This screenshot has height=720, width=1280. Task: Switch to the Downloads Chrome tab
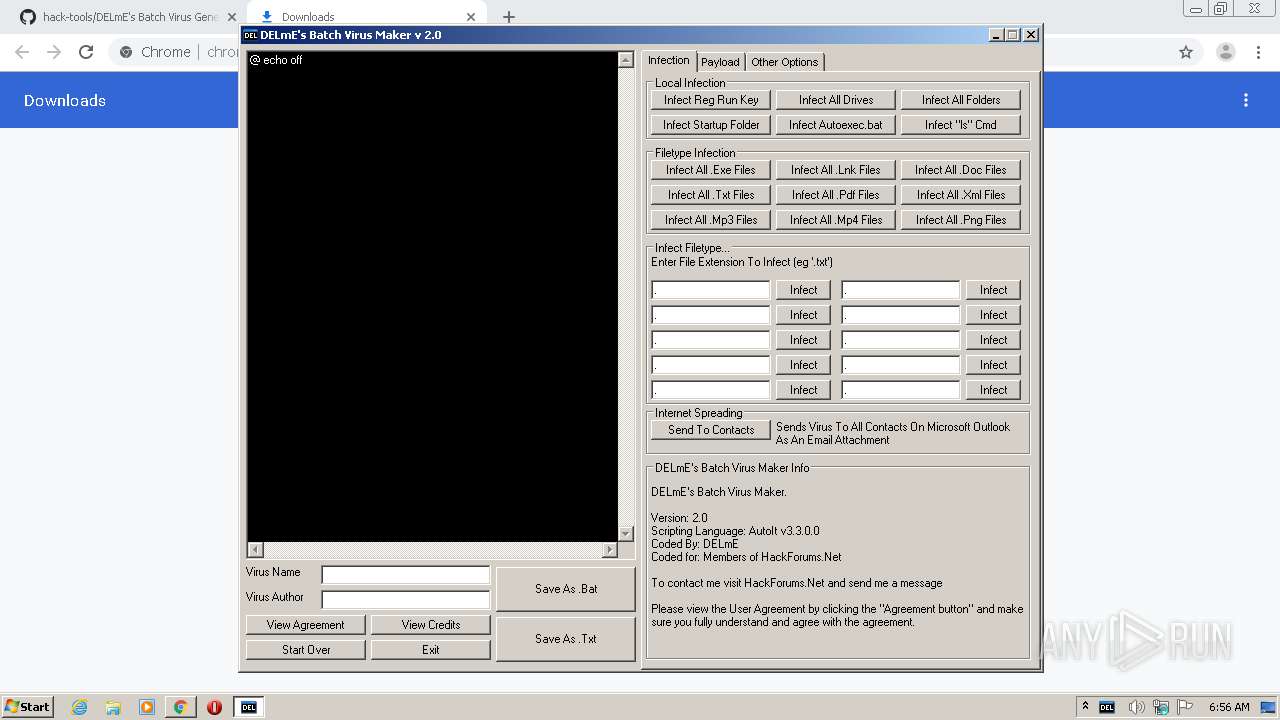(366, 17)
